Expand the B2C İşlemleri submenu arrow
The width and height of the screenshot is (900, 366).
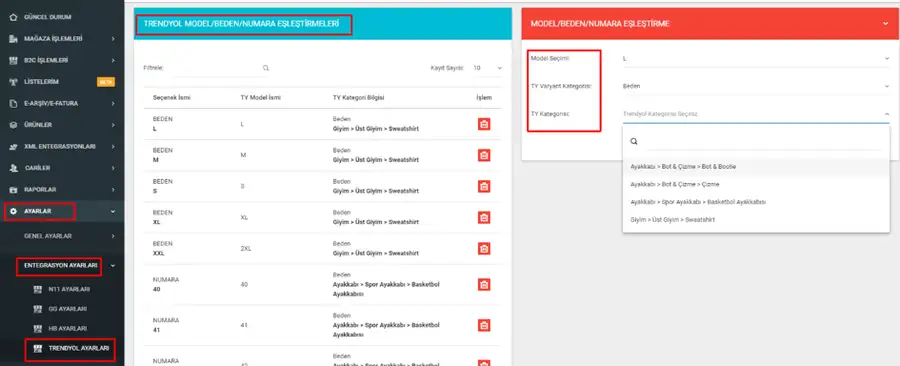113,60
